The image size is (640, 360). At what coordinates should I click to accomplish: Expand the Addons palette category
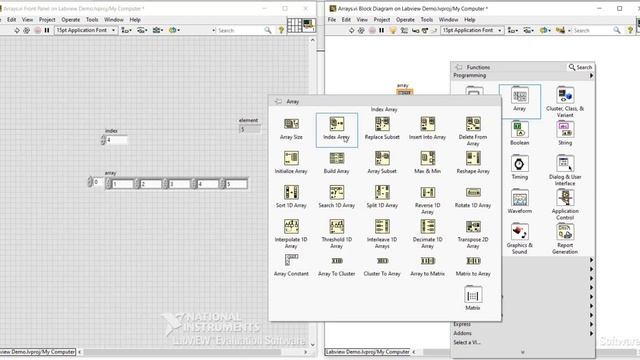pos(591,333)
